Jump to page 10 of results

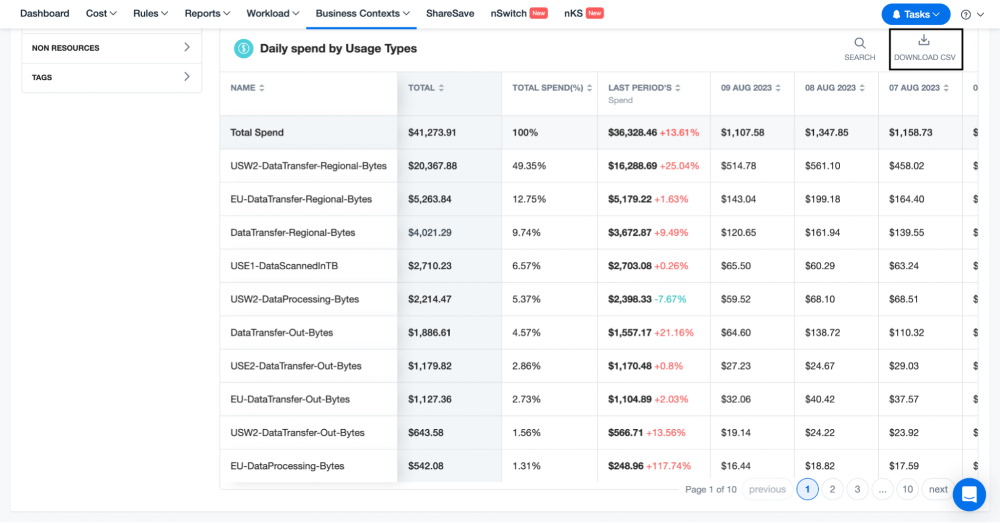click(907, 489)
